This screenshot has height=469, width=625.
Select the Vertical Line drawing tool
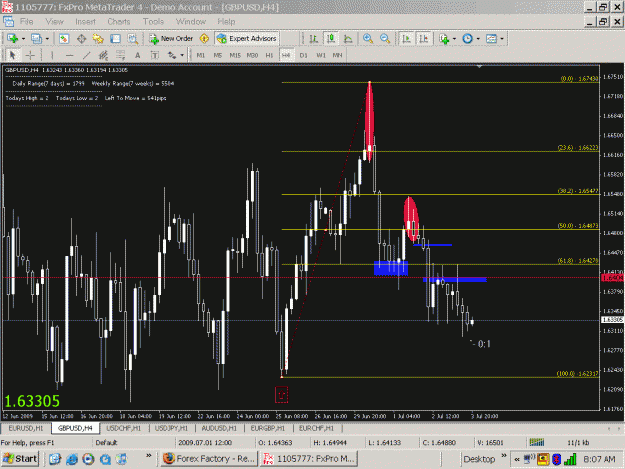point(52,55)
